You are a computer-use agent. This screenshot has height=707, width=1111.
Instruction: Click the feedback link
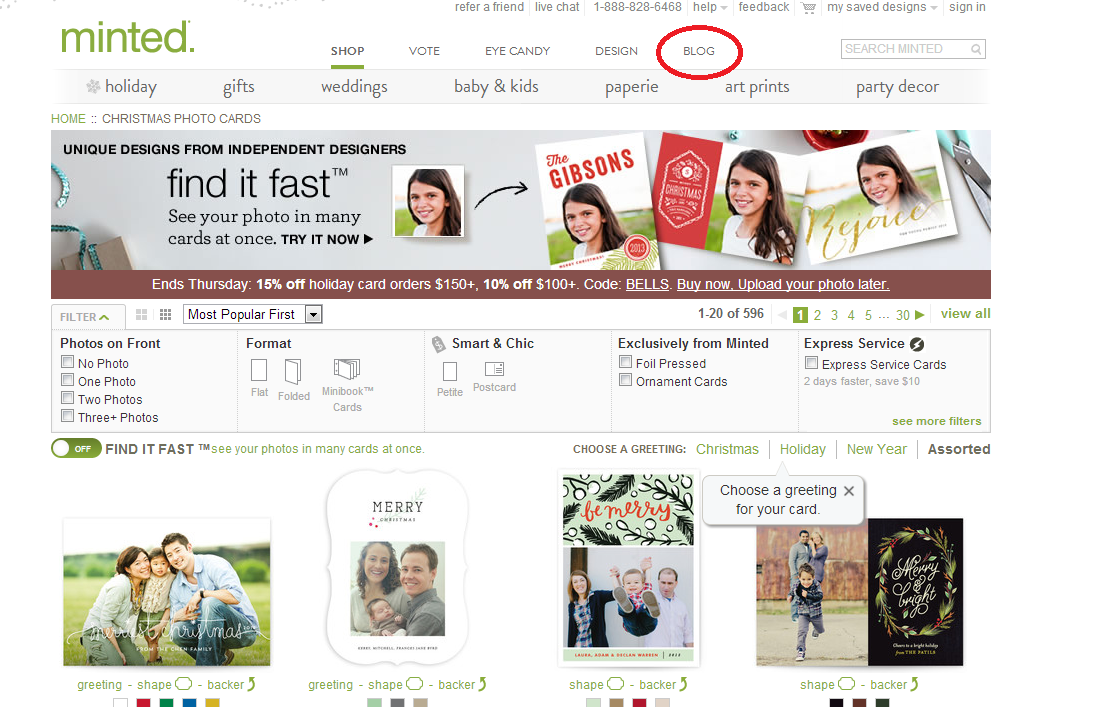point(763,7)
